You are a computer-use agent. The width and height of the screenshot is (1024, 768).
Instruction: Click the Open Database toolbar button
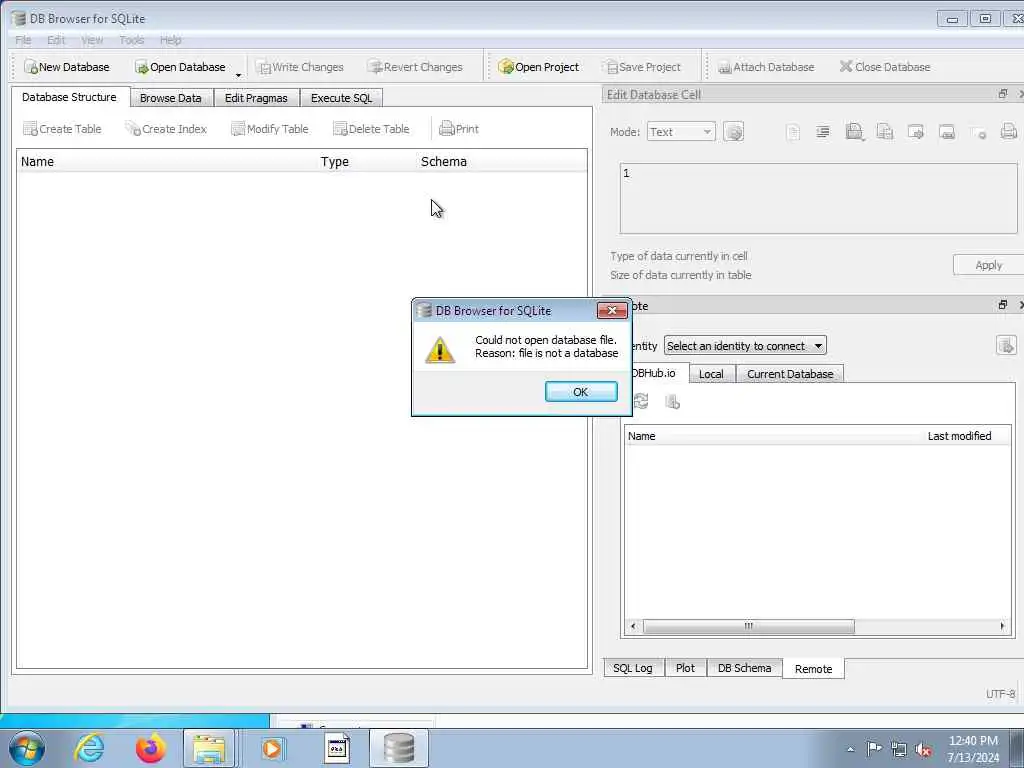pos(180,67)
